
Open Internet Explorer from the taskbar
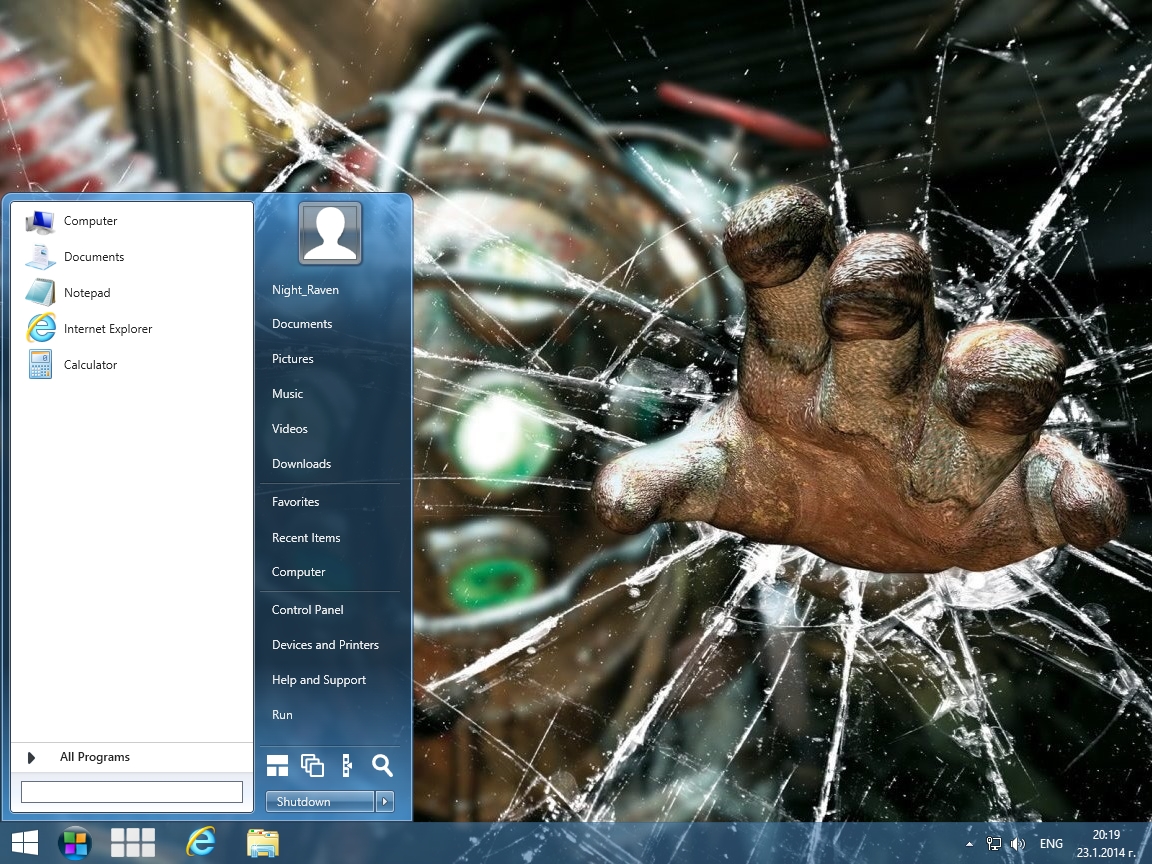click(201, 842)
